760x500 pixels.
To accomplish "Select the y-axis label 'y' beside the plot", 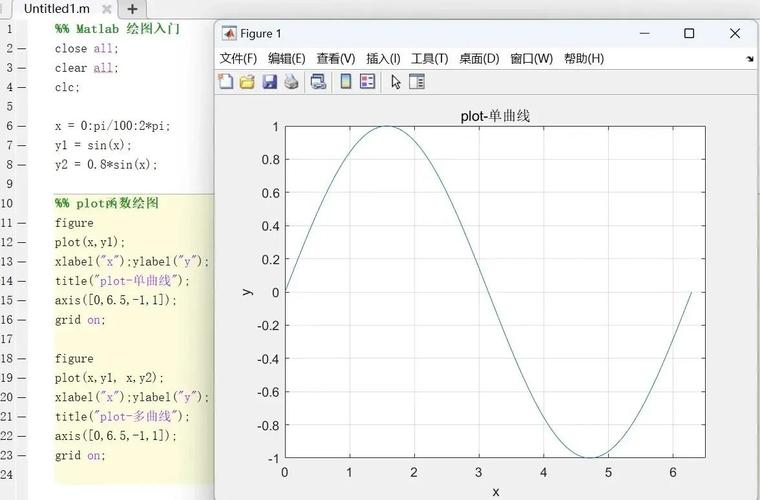I will (247, 292).
